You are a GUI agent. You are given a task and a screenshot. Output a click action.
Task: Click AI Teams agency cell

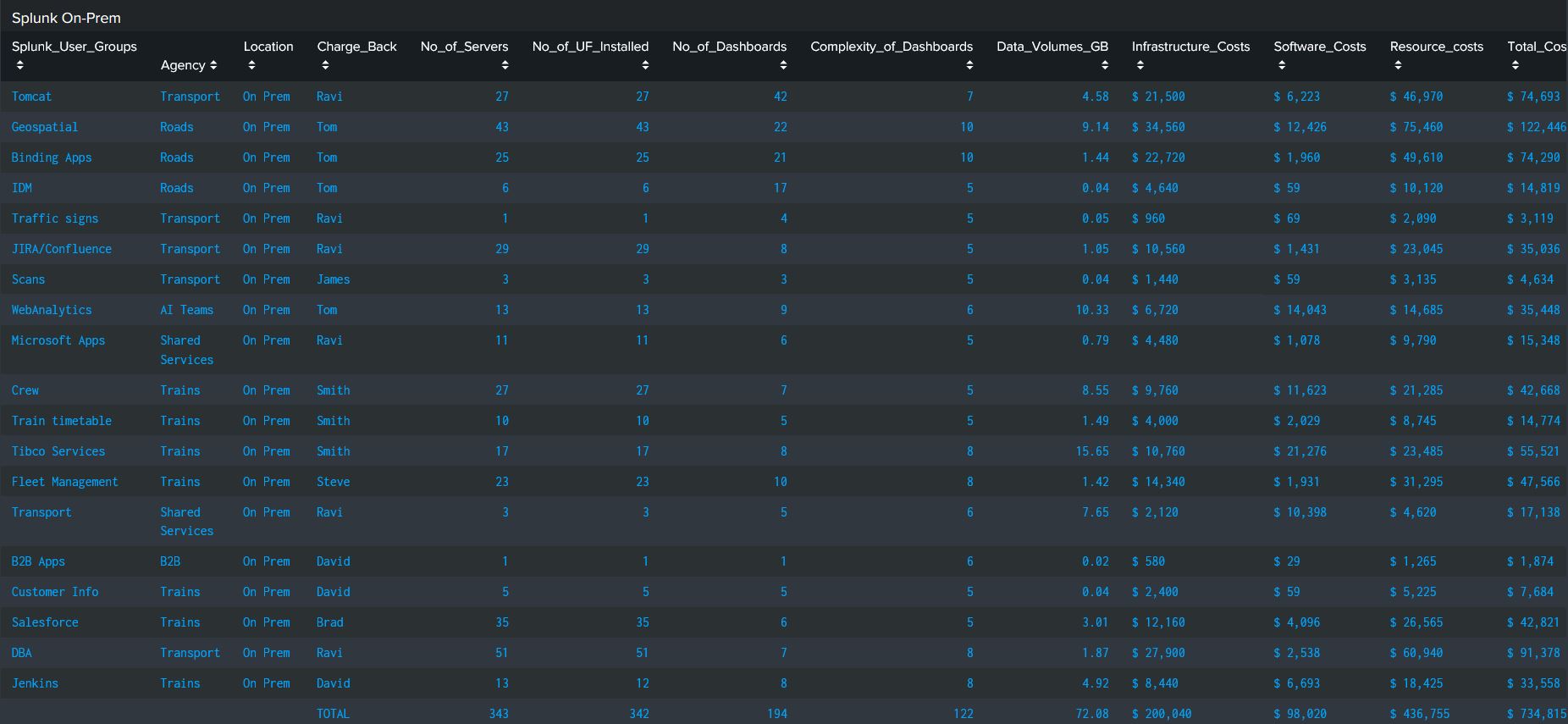tap(187, 310)
